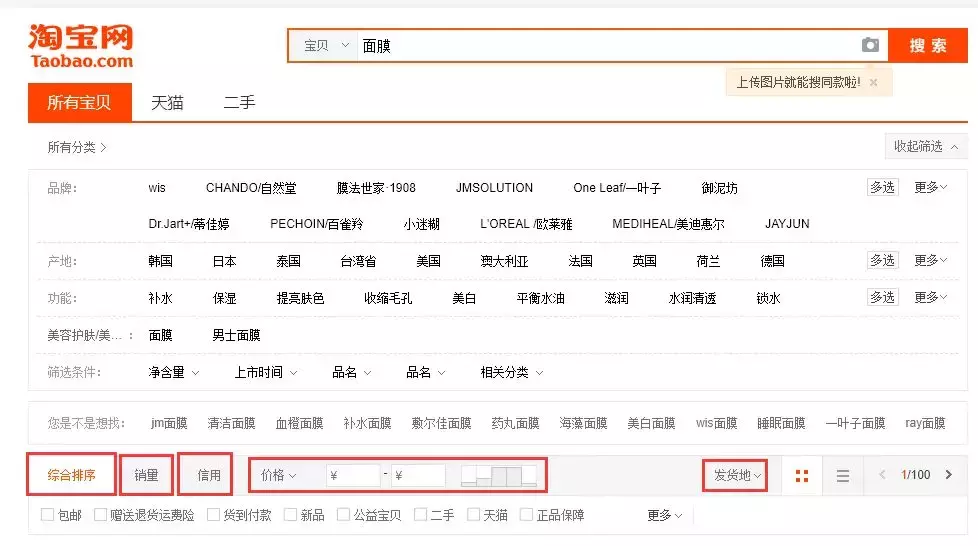Enable the 包邮 free shipping checkbox

(x=48, y=515)
